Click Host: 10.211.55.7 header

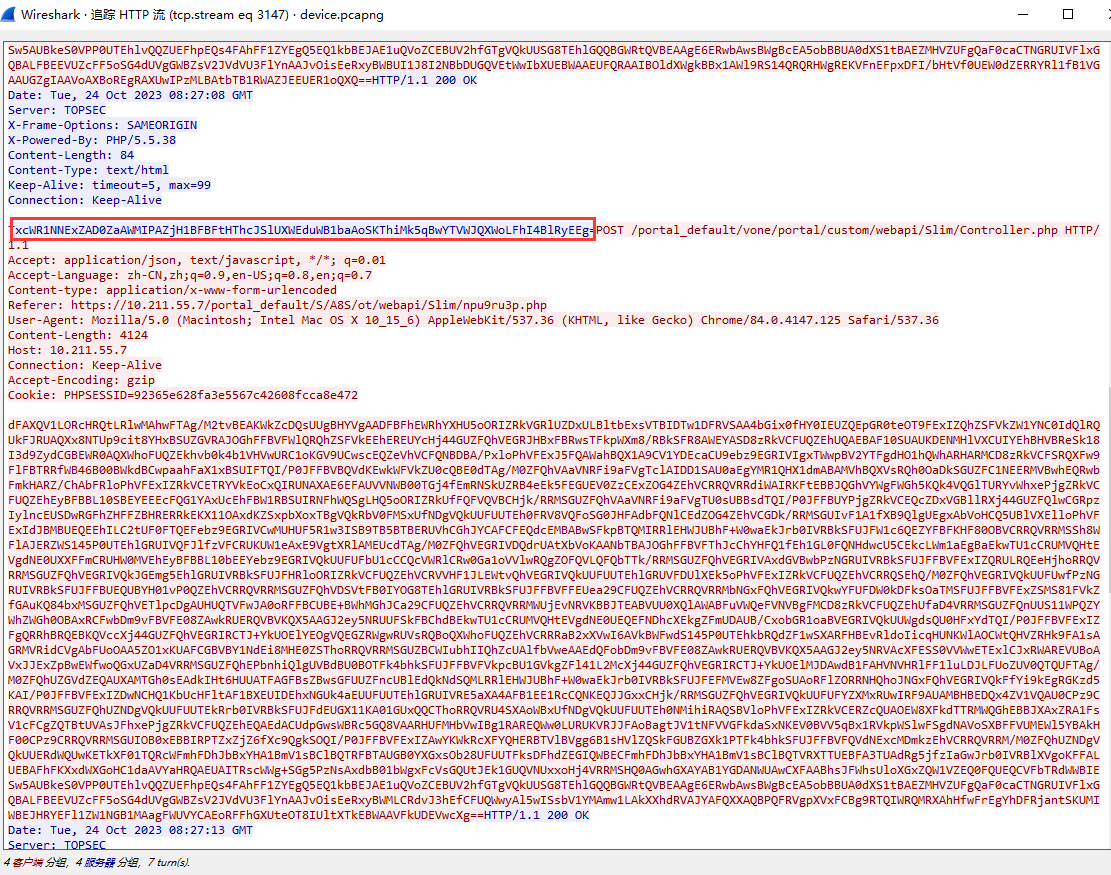(67, 350)
